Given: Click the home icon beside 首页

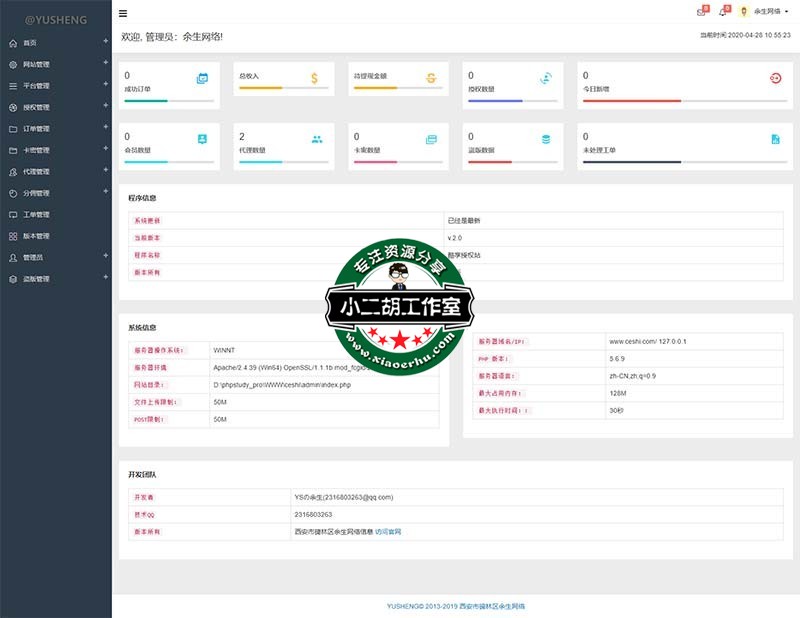Looking at the screenshot, I should (x=13, y=43).
